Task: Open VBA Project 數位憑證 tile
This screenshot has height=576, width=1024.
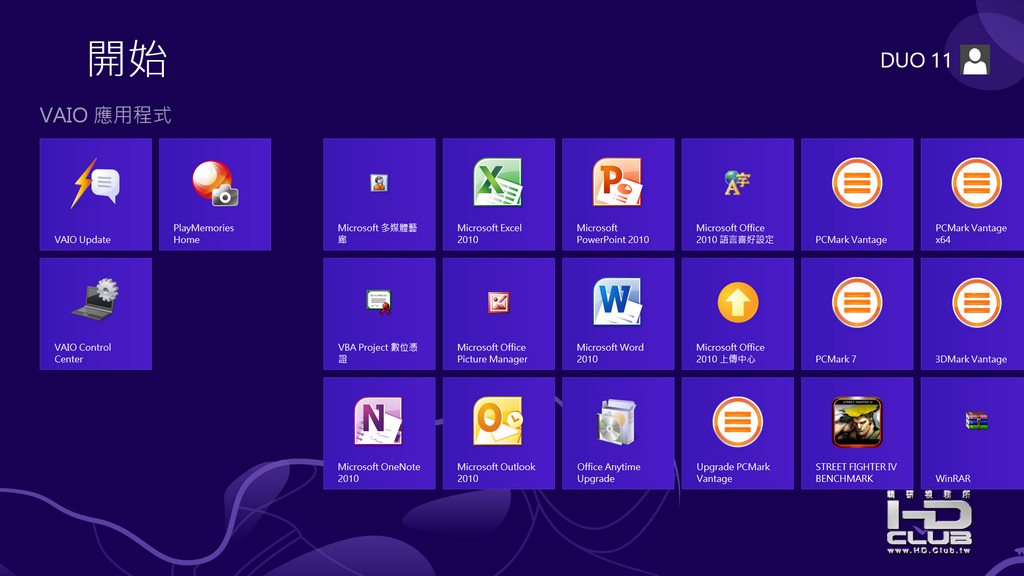Action: click(x=379, y=313)
